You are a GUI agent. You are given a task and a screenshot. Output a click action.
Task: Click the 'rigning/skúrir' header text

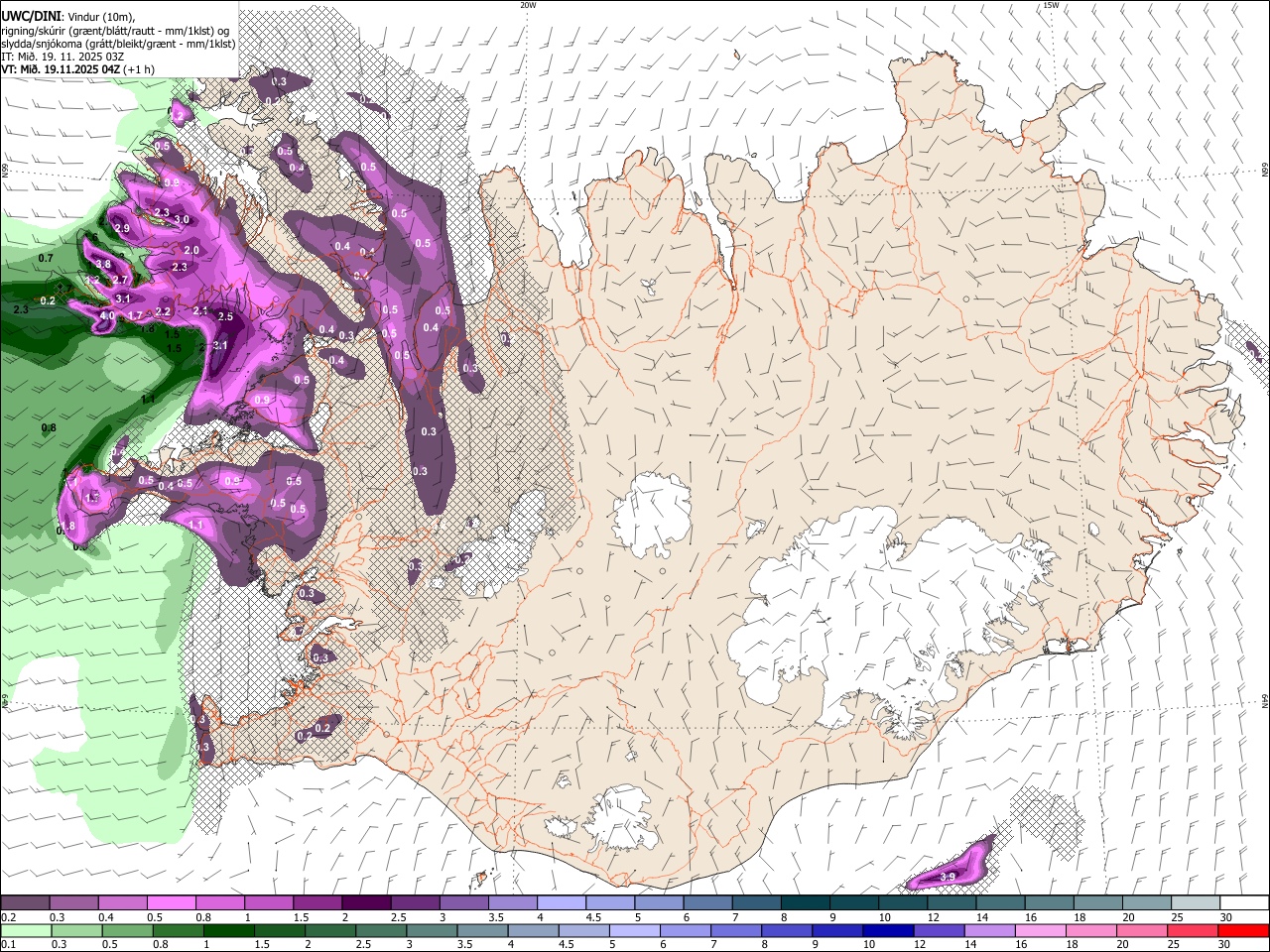click(32, 30)
